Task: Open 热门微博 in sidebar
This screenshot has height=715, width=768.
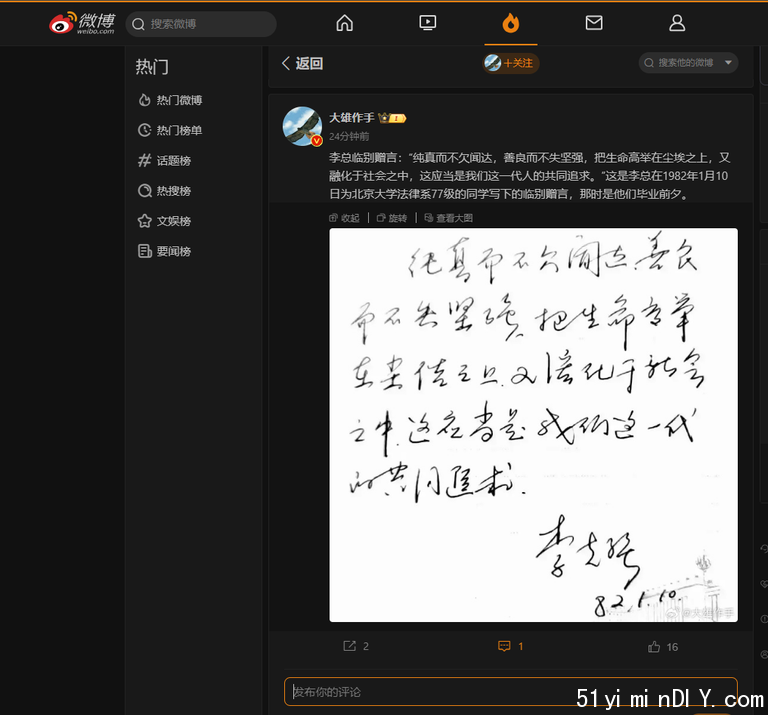Action: (170, 100)
